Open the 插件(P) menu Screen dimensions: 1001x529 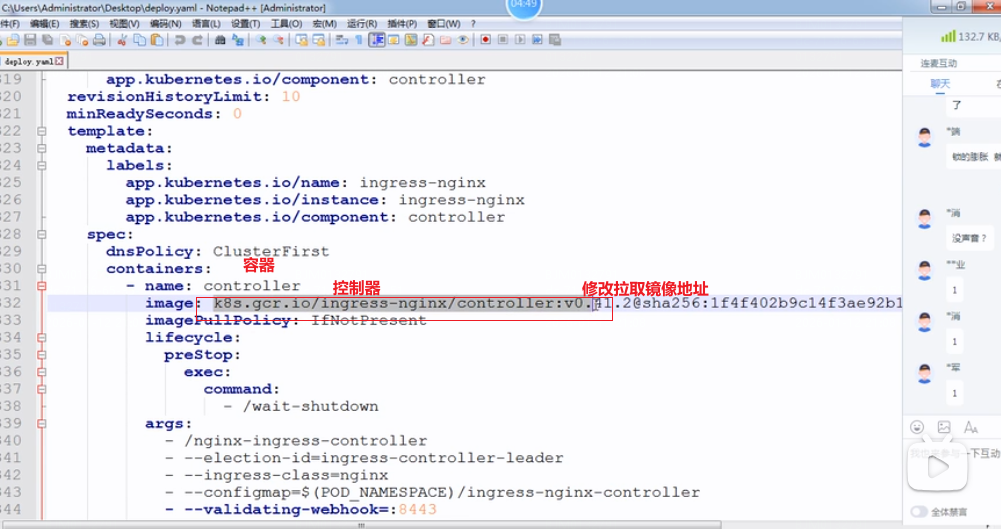coord(402,24)
